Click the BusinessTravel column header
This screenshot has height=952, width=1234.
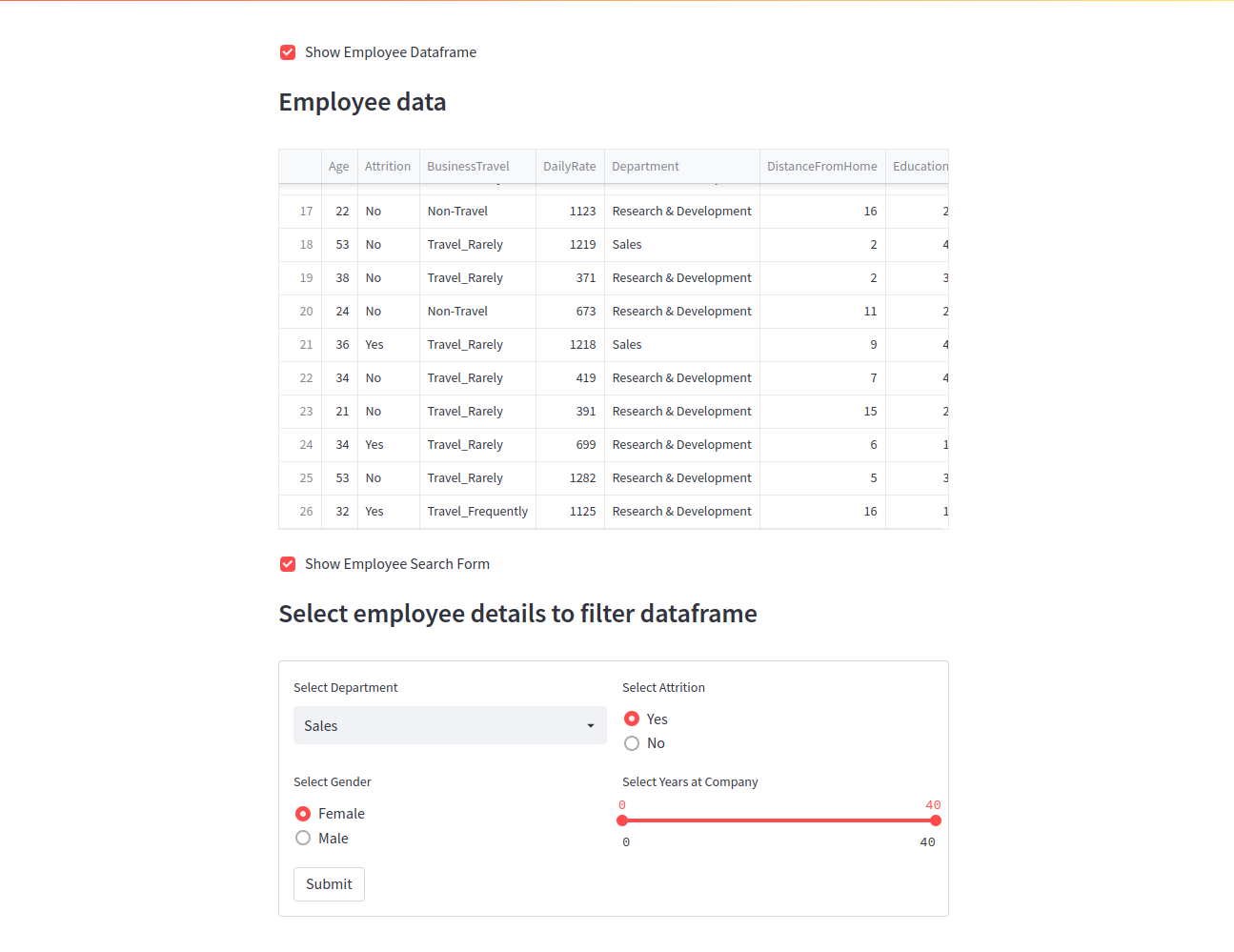(468, 166)
